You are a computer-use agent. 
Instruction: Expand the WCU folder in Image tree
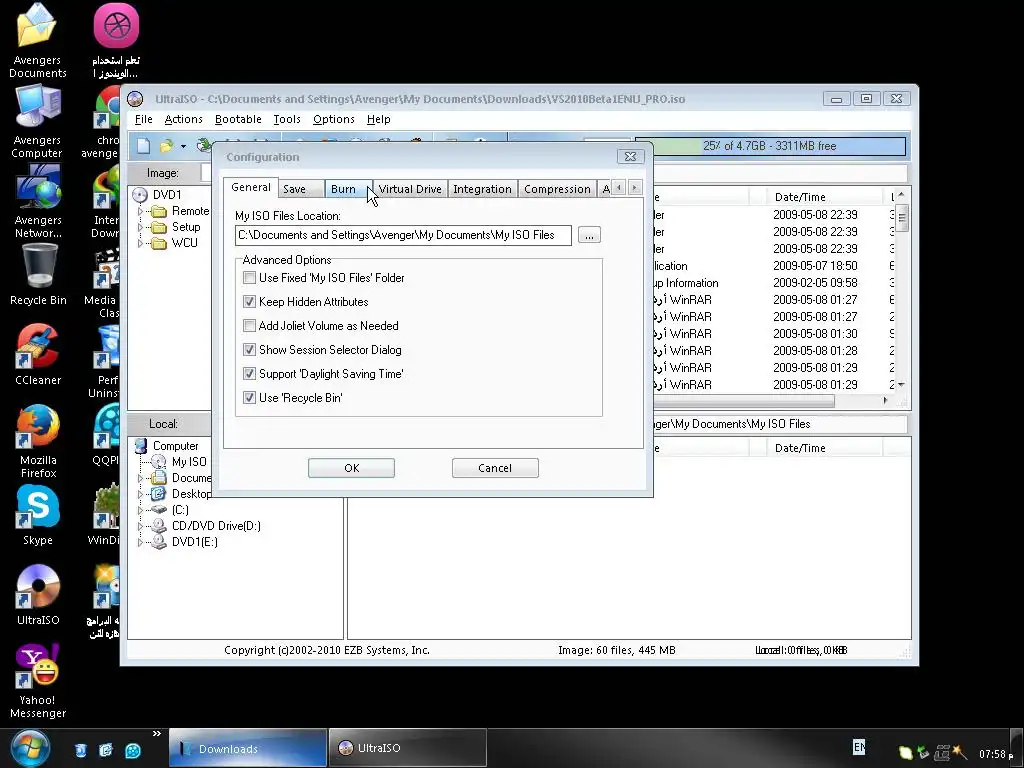click(x=140, y=243)
